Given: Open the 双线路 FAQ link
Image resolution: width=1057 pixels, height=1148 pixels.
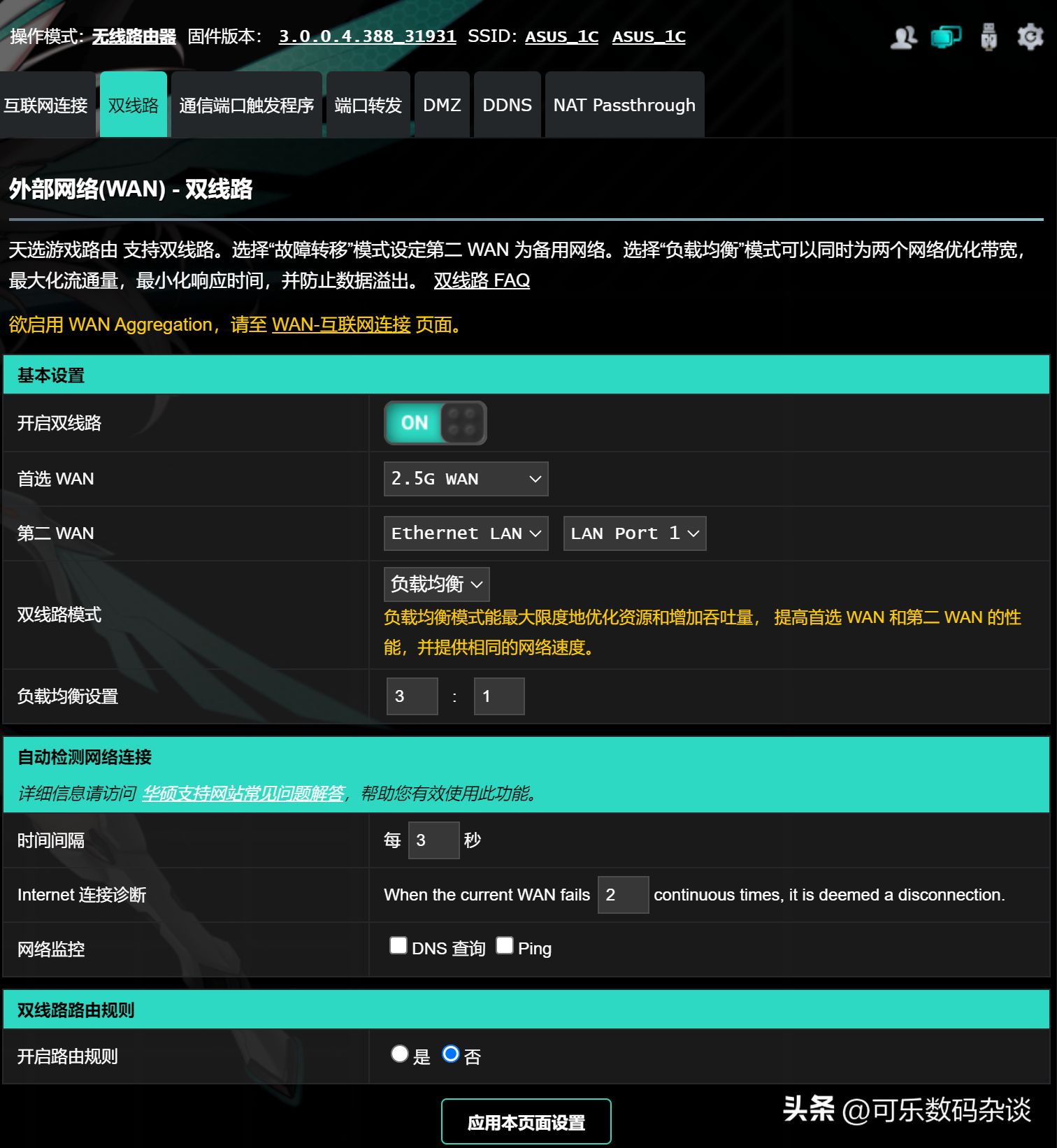Looking at the screenshot, I should point(482,281).
